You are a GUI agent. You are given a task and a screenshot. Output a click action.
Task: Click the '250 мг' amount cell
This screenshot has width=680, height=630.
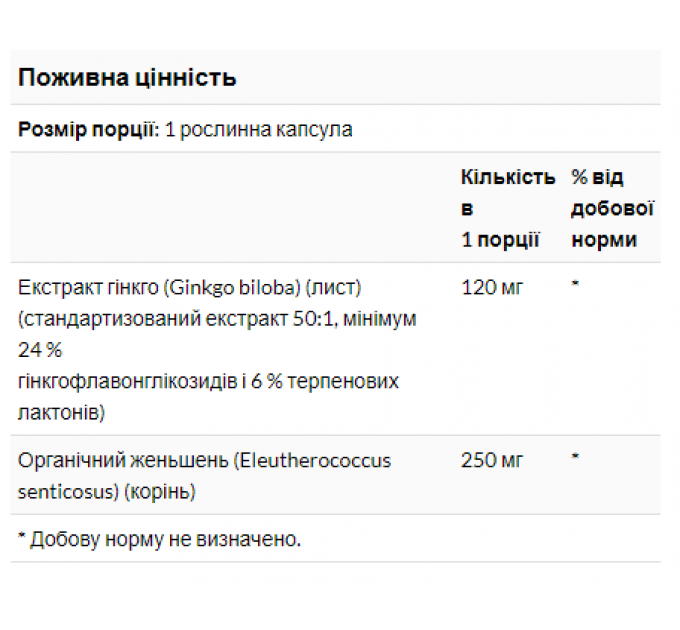tap(492, 460)
